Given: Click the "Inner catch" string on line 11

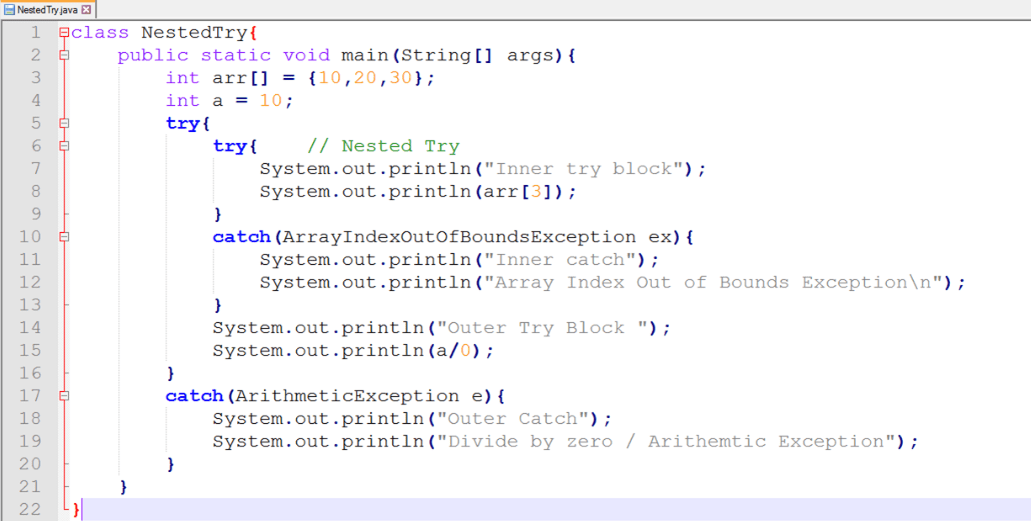Looking at the screenshot, I should [x=560, y=259].
